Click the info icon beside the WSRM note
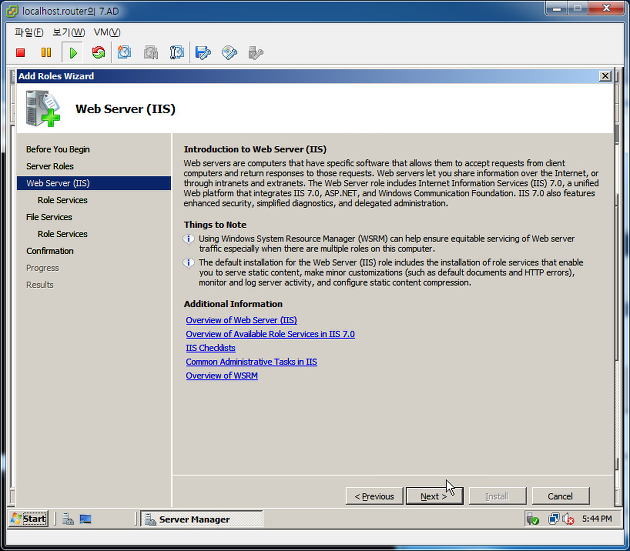The width and height of the screenshot is (630, 551). point(188,239)
